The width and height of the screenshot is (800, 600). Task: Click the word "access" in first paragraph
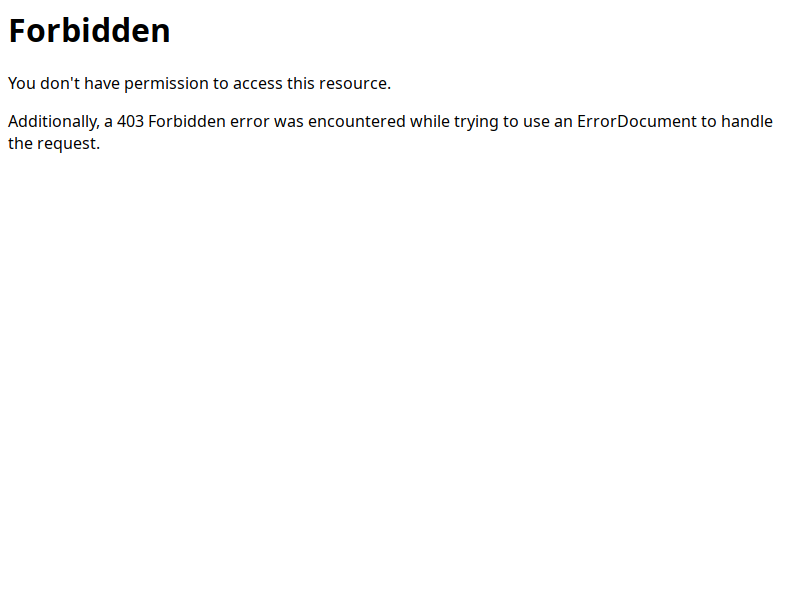(x=258, y=84)
